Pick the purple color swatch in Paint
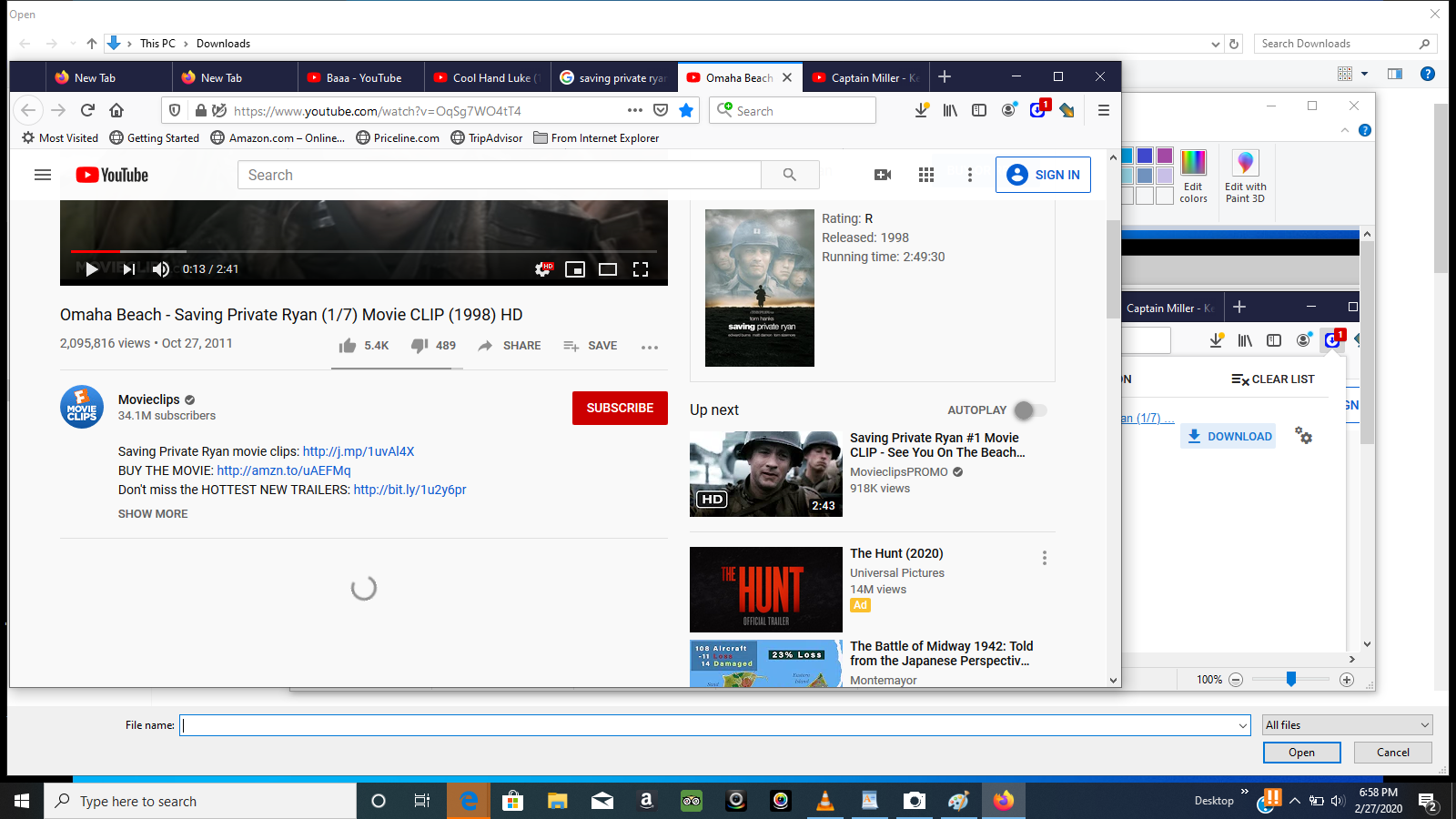Viewport: 1456px width, 819px height. [1165, 156]
